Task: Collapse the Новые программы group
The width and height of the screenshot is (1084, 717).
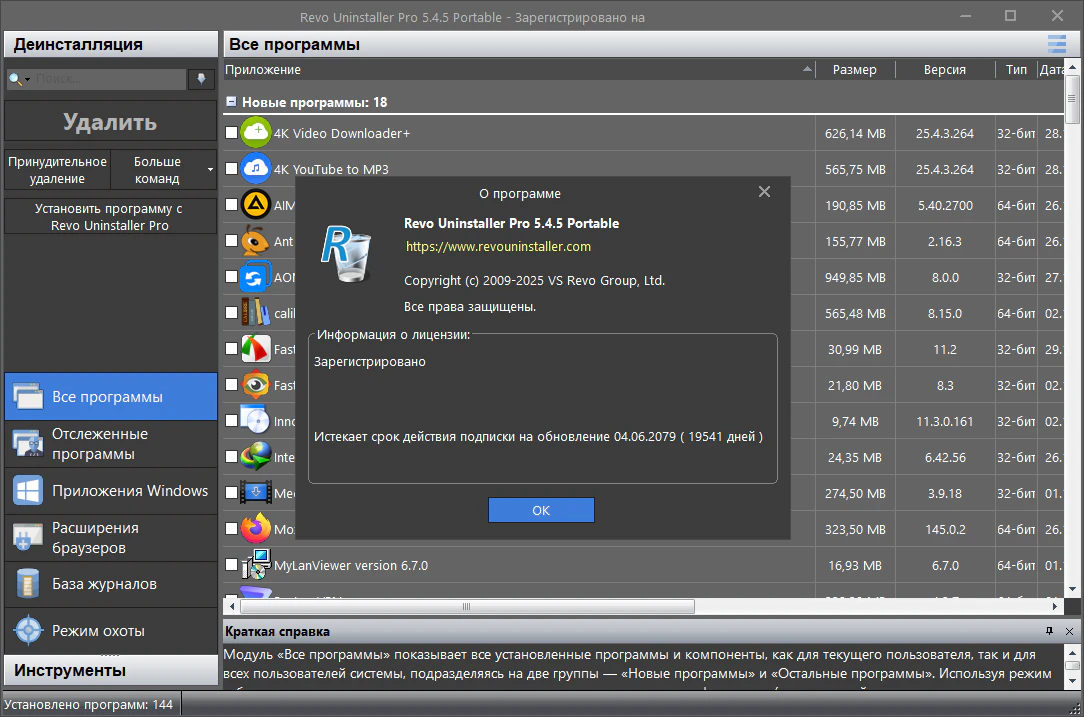Action: [x=231, y=102]
